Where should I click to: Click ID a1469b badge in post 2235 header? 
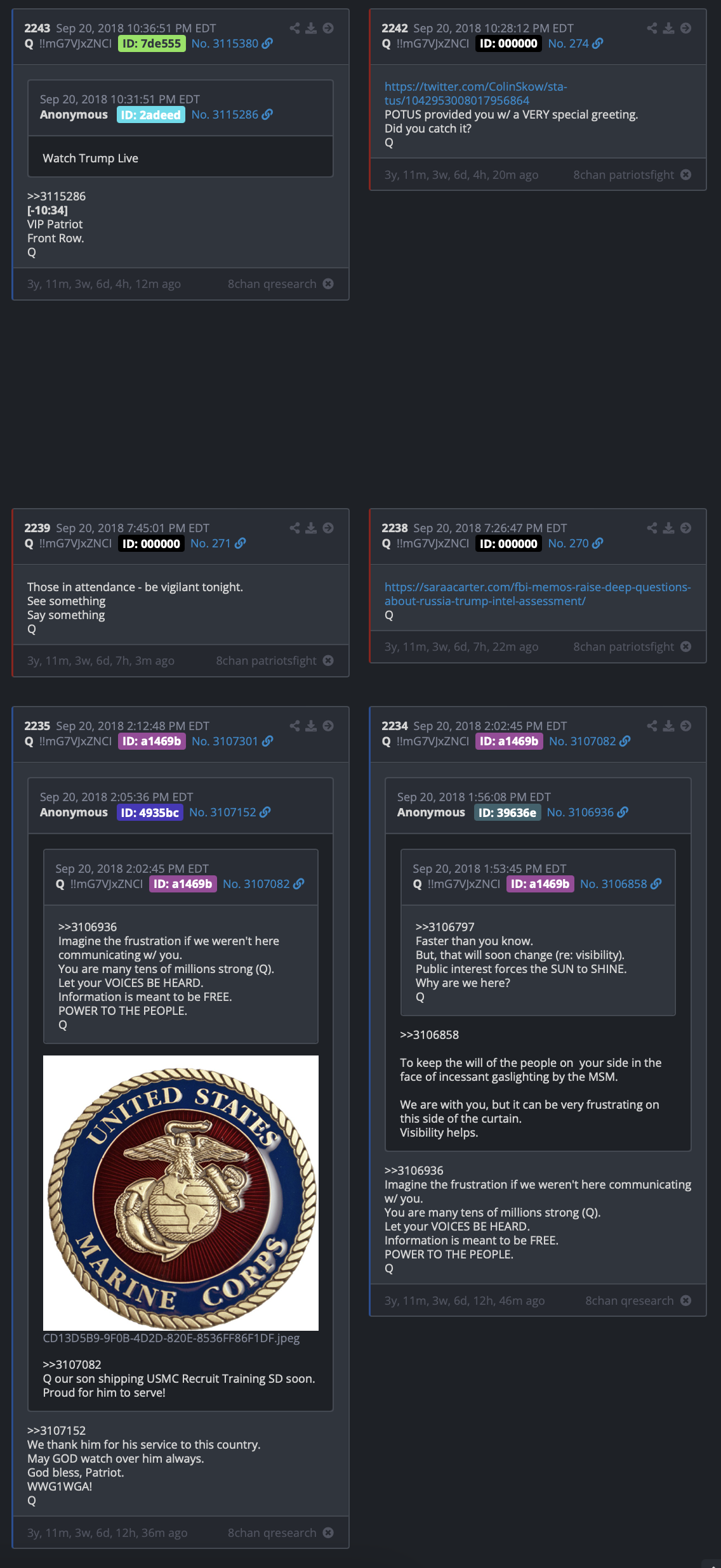152,742
